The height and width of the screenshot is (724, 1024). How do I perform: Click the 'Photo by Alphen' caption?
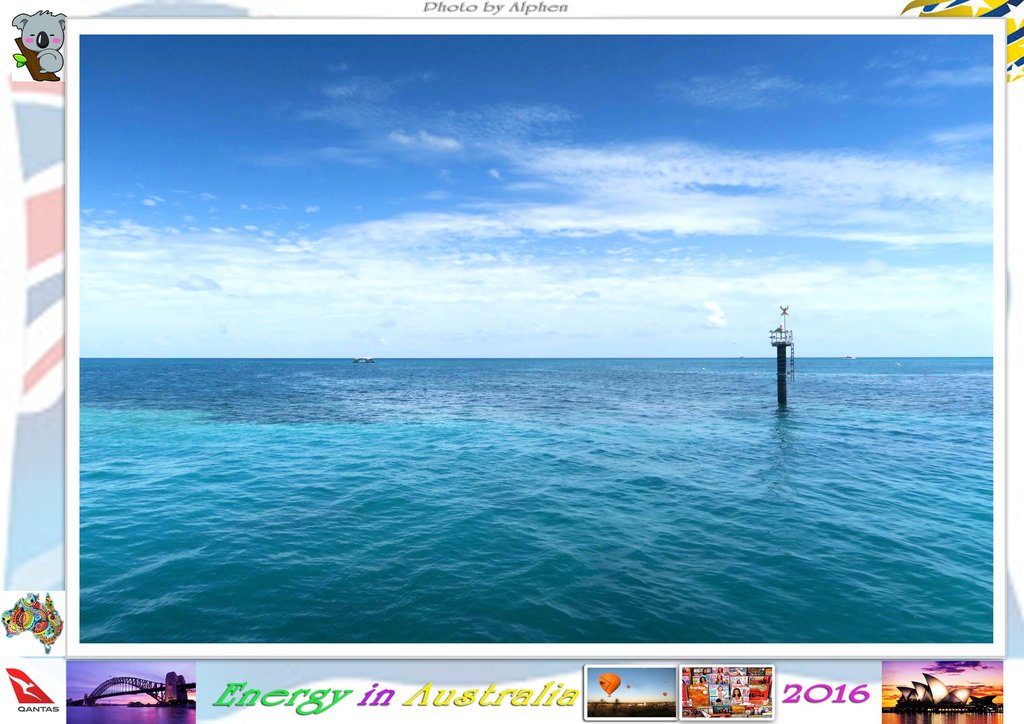pos(495,8)
